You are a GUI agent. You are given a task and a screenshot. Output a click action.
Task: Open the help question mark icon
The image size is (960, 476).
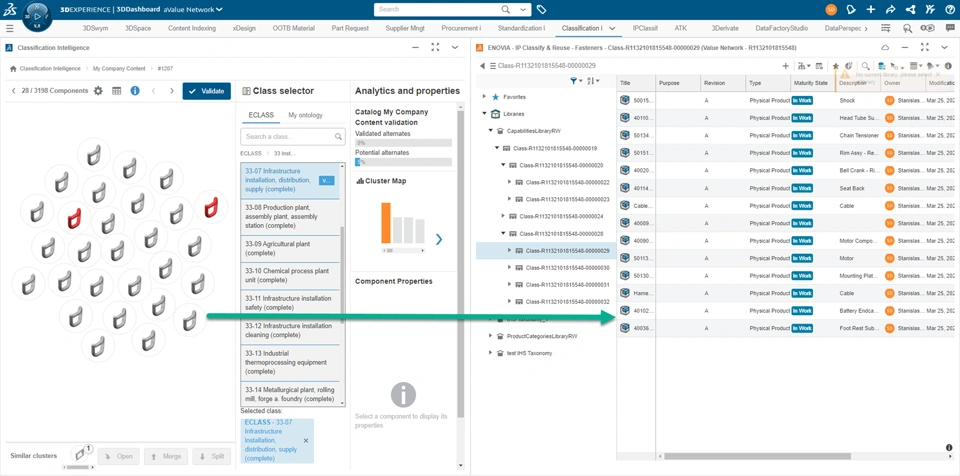(948, 9)
